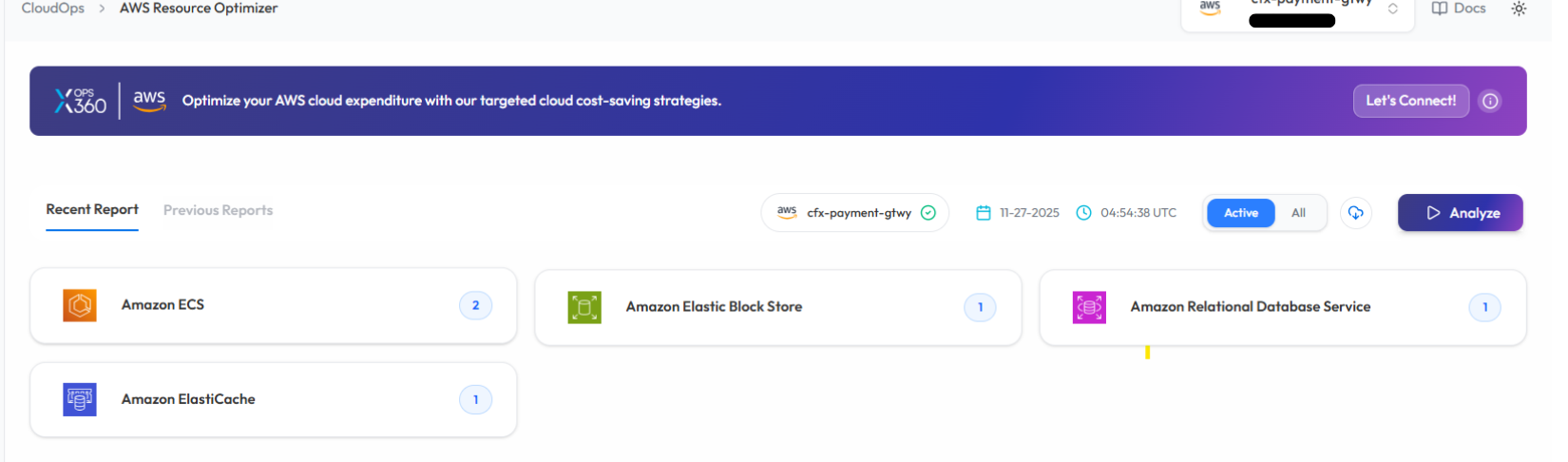This screenshot has height=462, width=1568.
Task: Click the Amazon Elastic Block Store icon
Action: pos(584,307)
